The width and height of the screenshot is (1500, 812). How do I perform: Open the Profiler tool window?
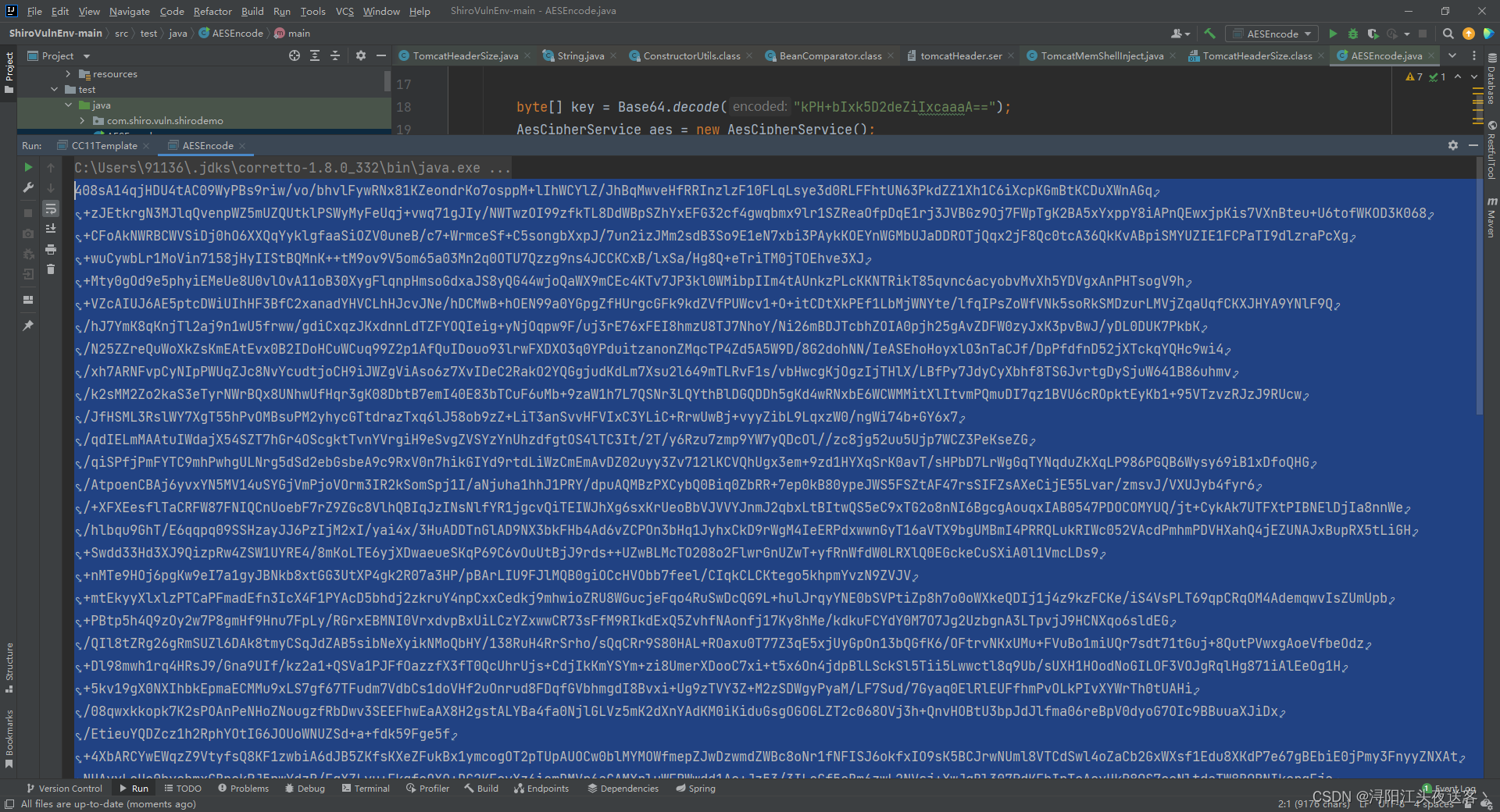click(427, 789)
